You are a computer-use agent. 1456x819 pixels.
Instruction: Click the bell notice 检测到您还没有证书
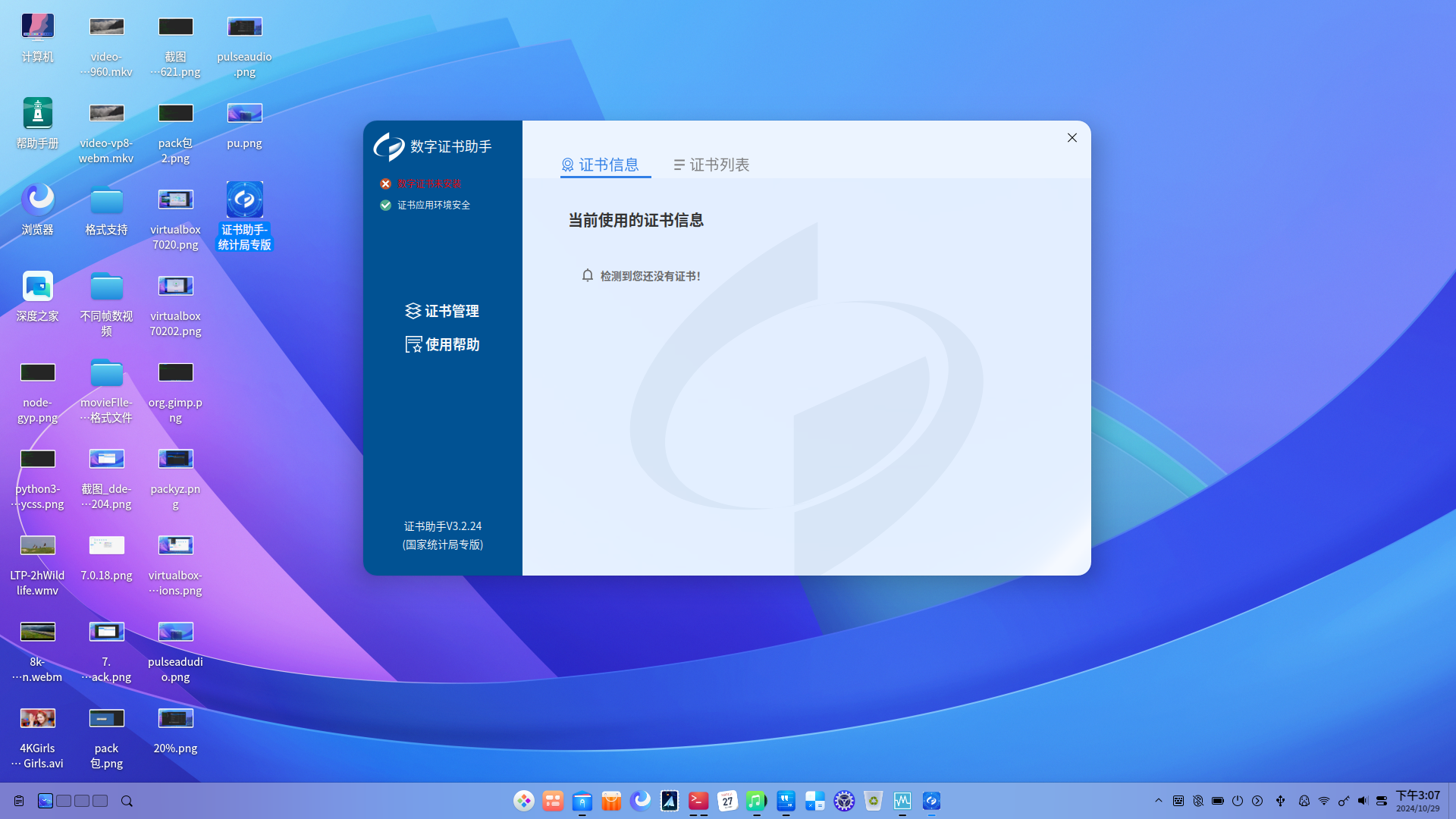[641, 276]
